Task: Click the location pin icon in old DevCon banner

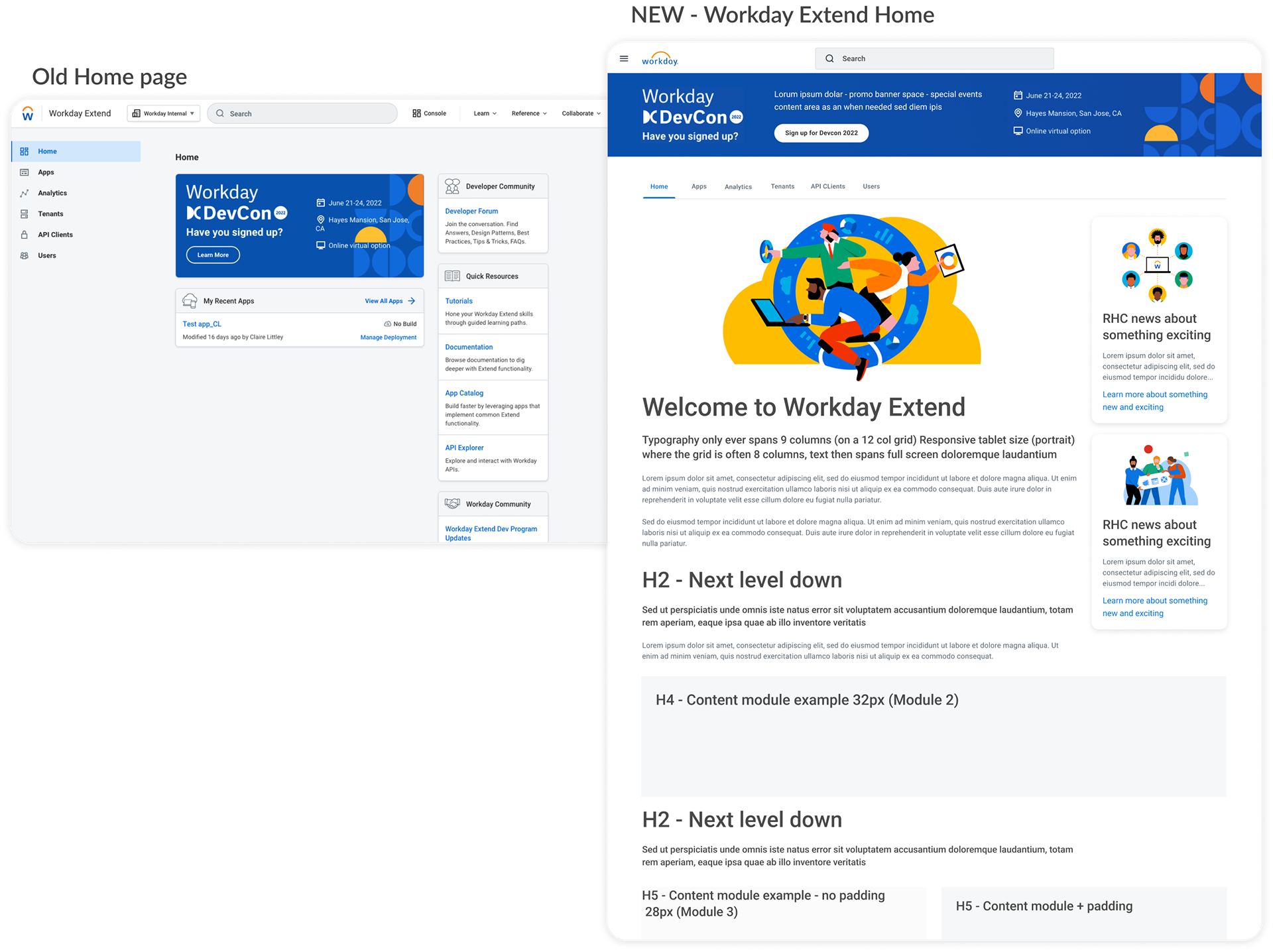Action: click(320, 219)
